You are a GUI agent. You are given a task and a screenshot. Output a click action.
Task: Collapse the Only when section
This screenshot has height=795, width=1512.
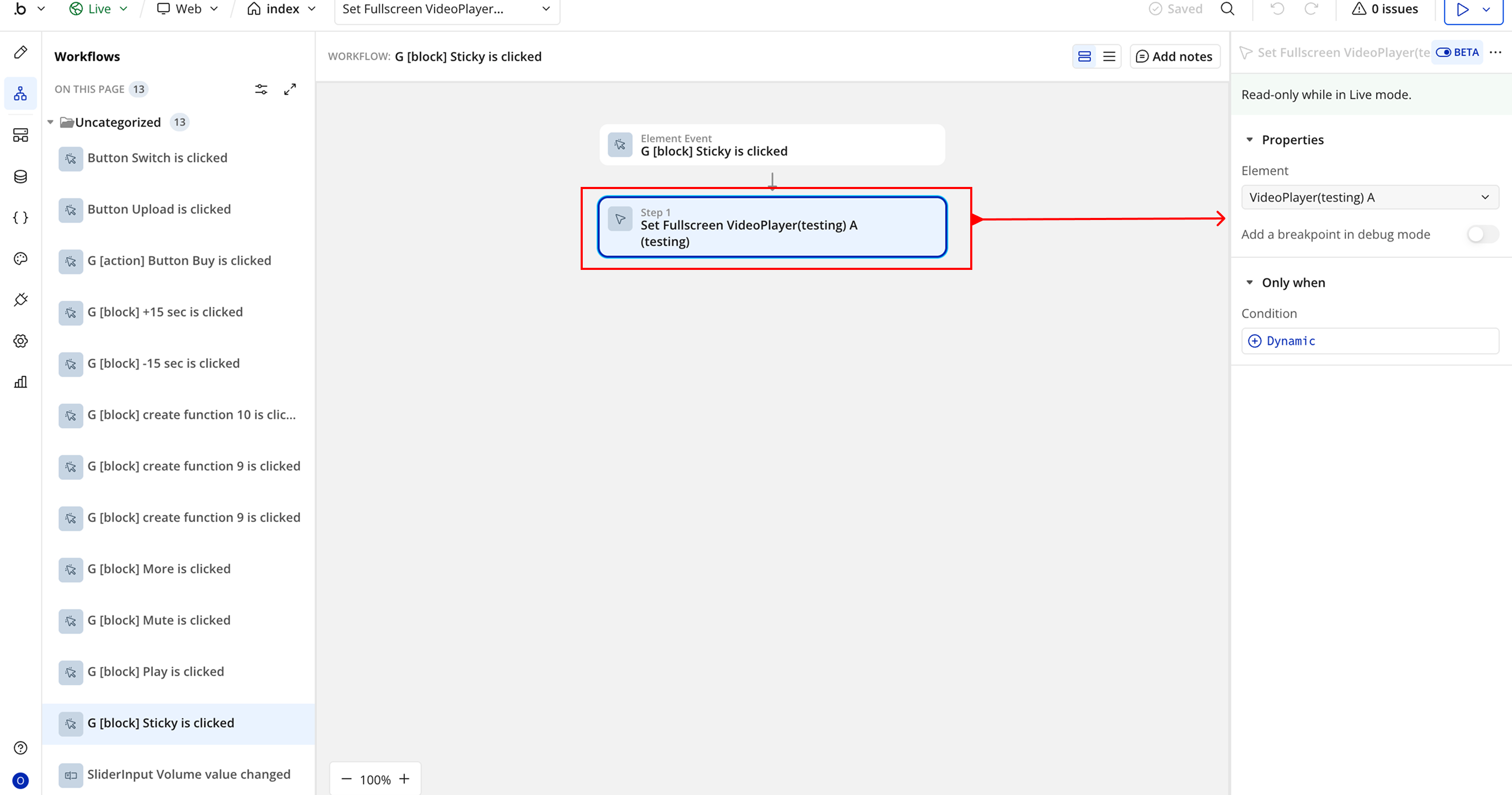pos(1249,283)
